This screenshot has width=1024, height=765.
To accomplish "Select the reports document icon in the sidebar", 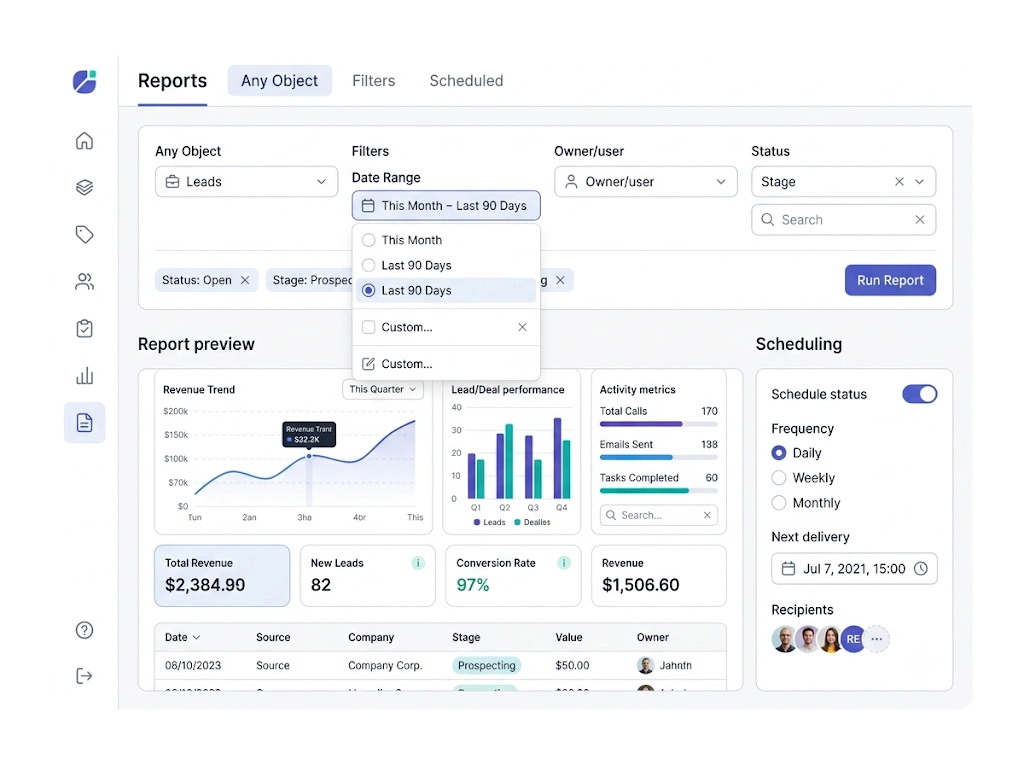I will pyautogui.click(x=84, y=423).
